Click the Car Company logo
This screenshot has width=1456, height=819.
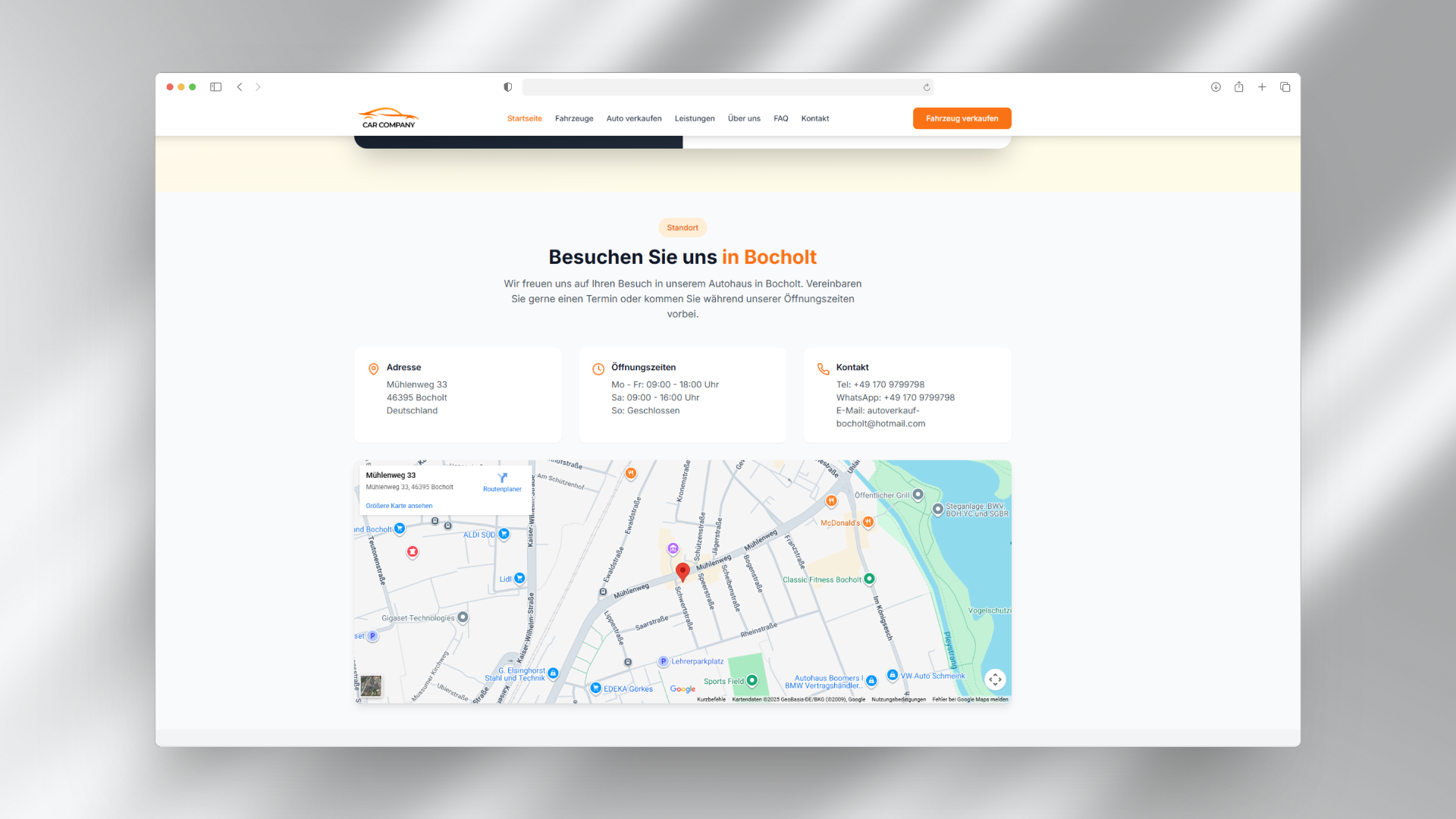click(x=388, y=118)
